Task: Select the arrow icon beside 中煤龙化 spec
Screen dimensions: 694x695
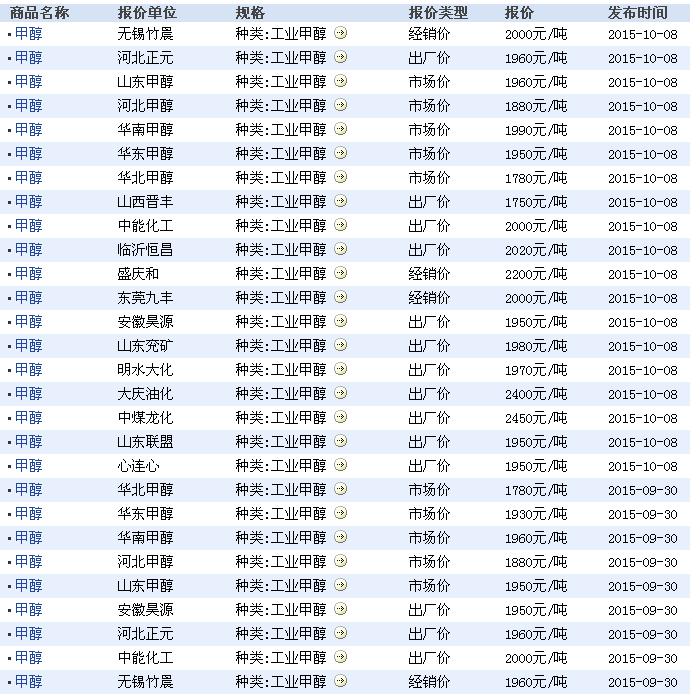Action: [340, 417]
